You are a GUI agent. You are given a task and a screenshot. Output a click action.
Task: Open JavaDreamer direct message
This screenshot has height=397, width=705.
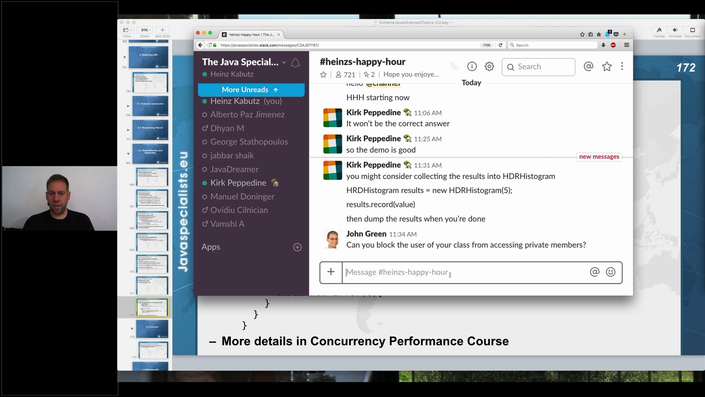tap(234, 169)
